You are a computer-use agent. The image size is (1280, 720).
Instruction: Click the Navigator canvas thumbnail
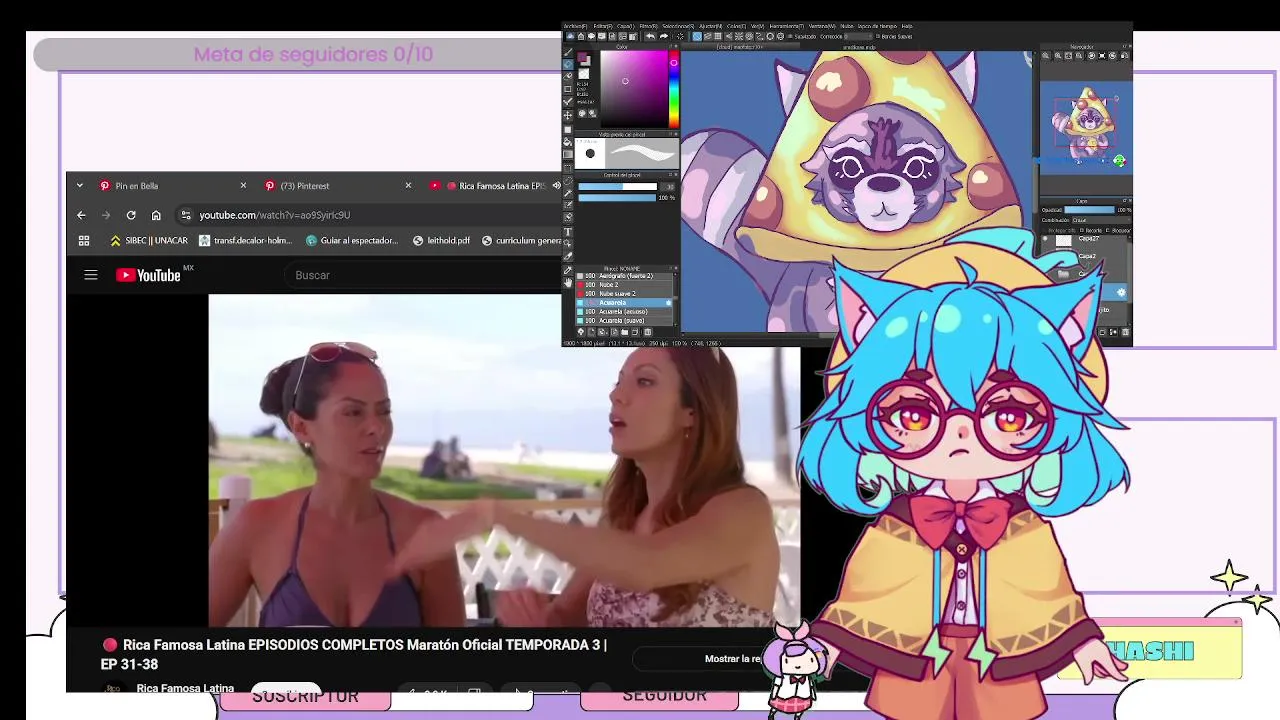[1085, 128]
